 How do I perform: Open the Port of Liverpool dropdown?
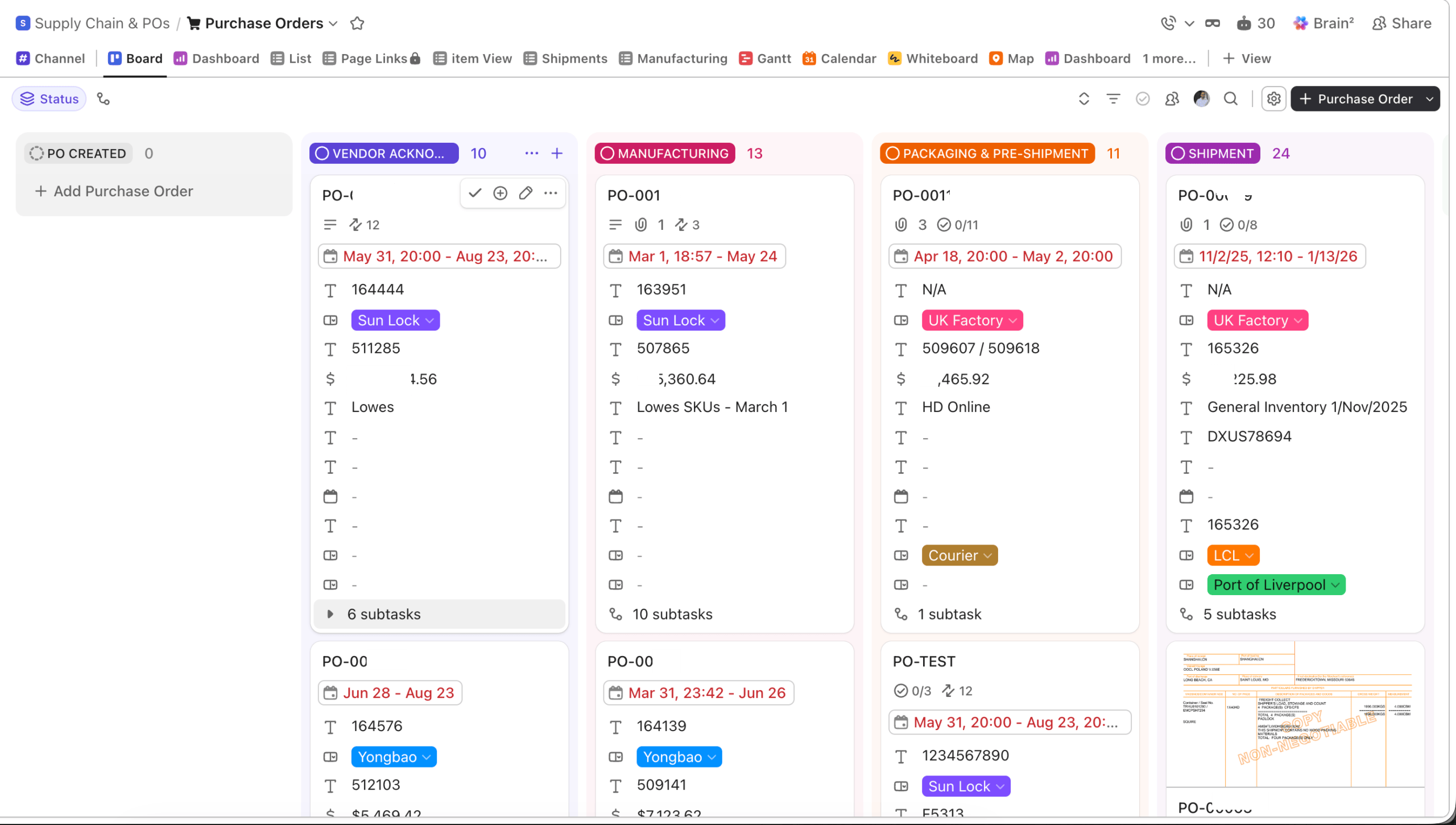1276,585
